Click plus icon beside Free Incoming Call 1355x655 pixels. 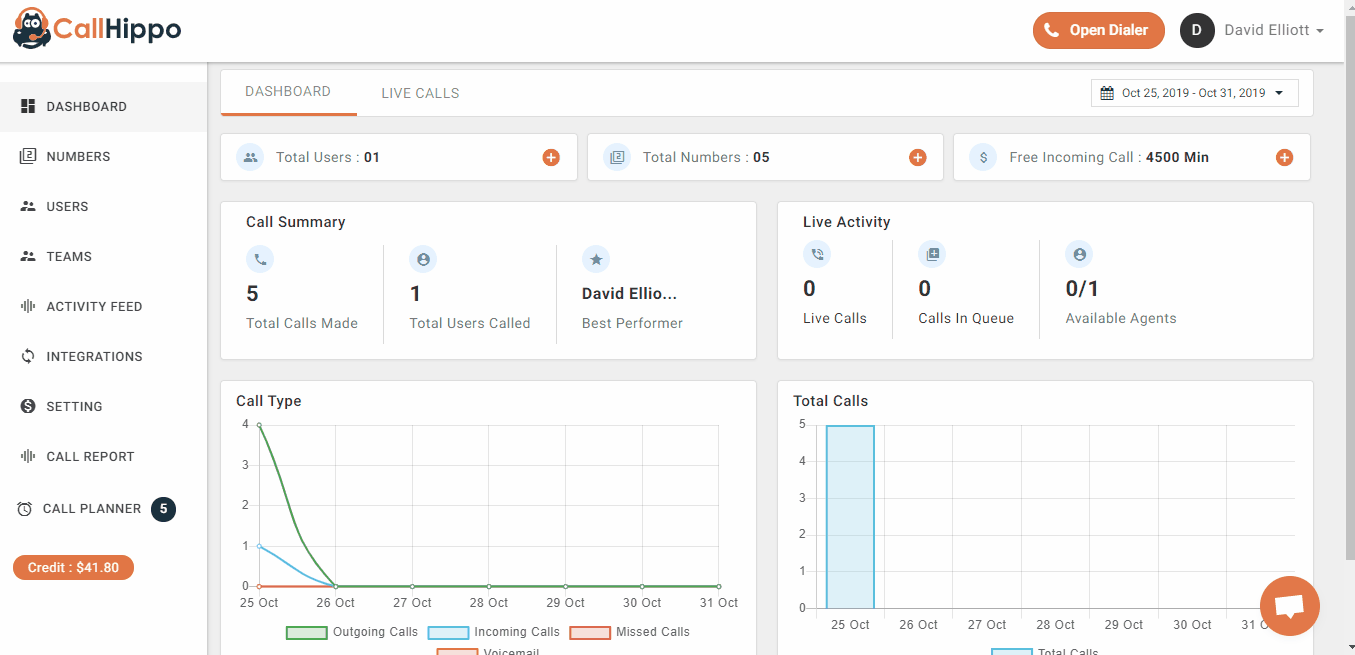(x=1284, y=157)
